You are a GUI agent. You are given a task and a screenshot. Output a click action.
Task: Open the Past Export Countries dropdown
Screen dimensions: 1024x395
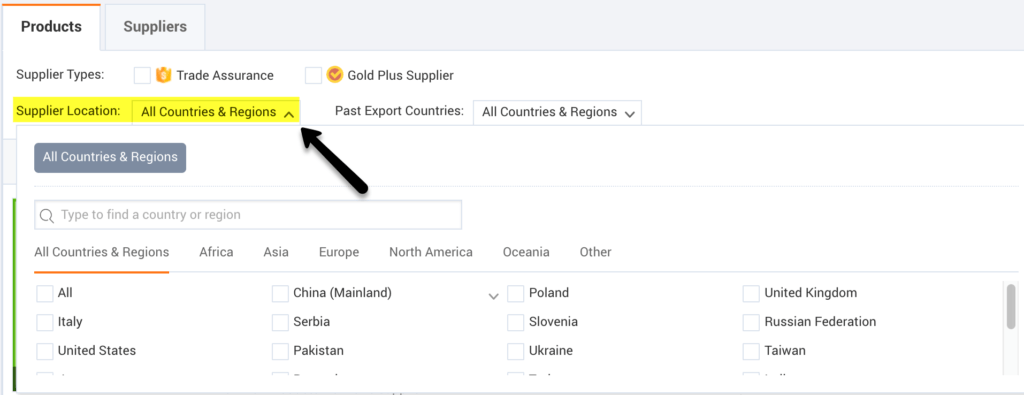tap(557, 112)
